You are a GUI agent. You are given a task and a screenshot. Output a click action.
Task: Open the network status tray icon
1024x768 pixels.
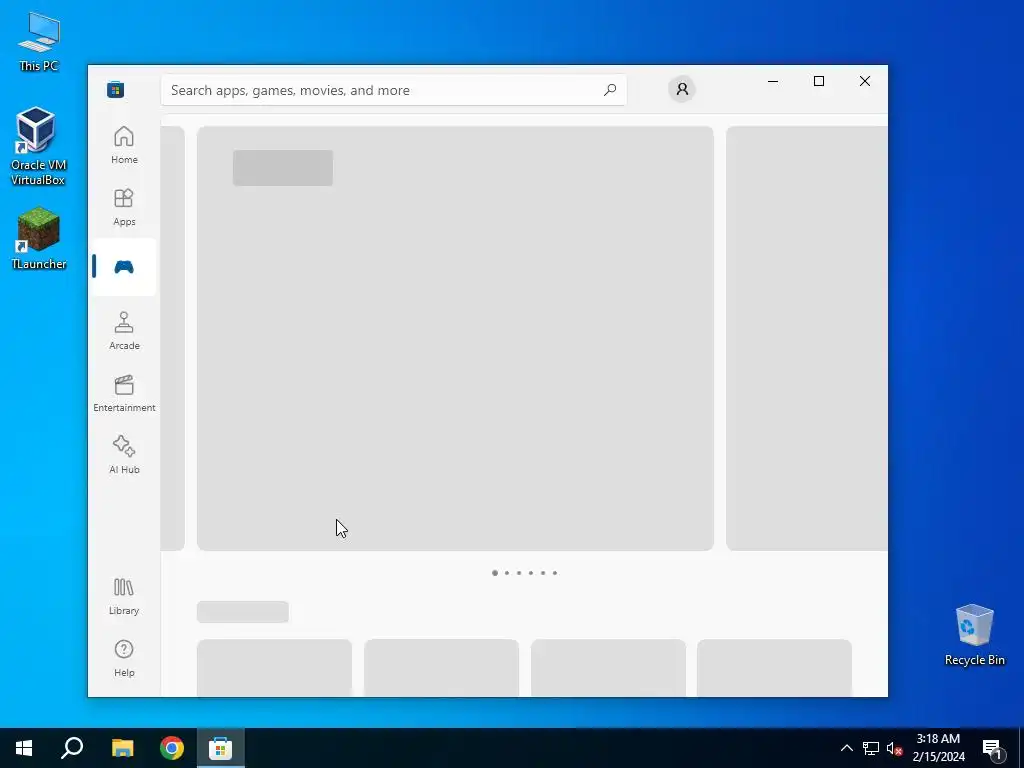click(871, 748)
